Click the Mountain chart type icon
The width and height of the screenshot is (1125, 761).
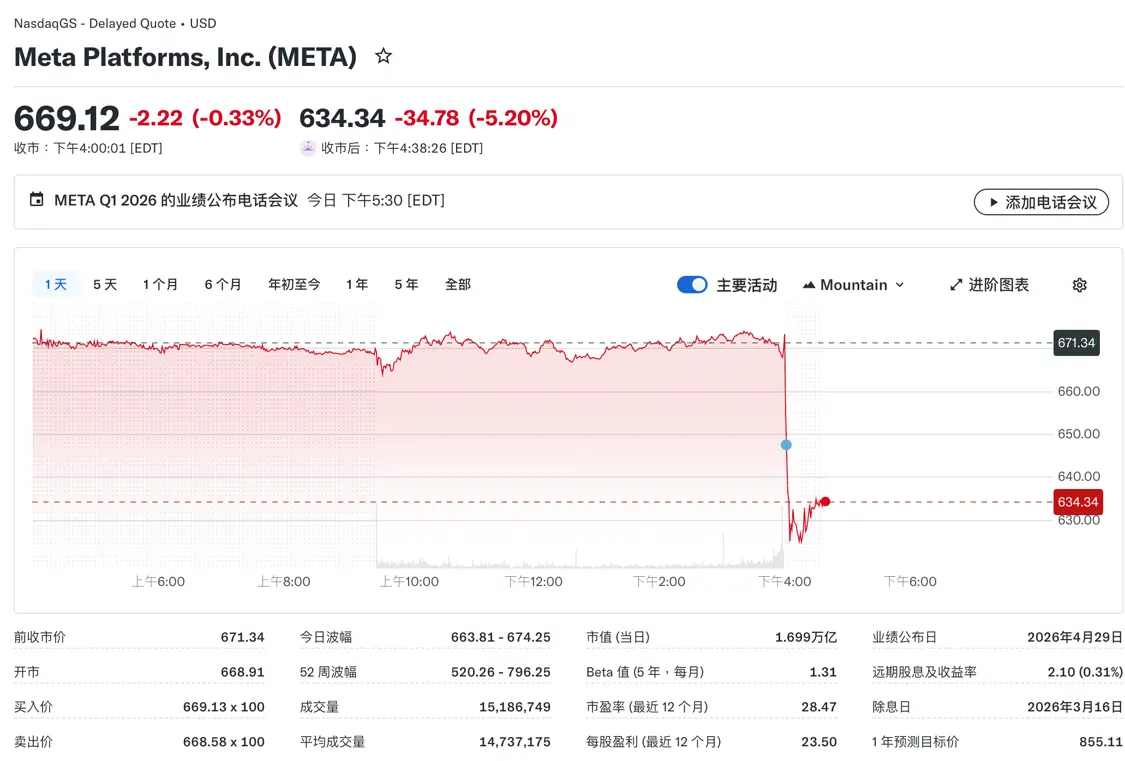point(808,284)
